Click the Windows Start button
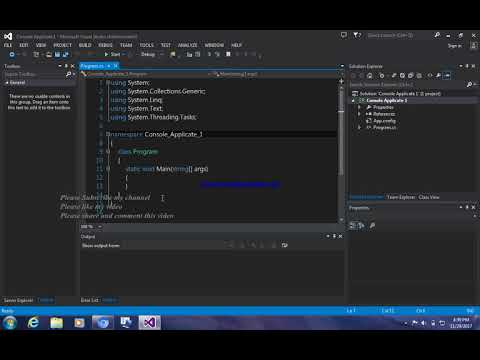 [x=10, y=323]
